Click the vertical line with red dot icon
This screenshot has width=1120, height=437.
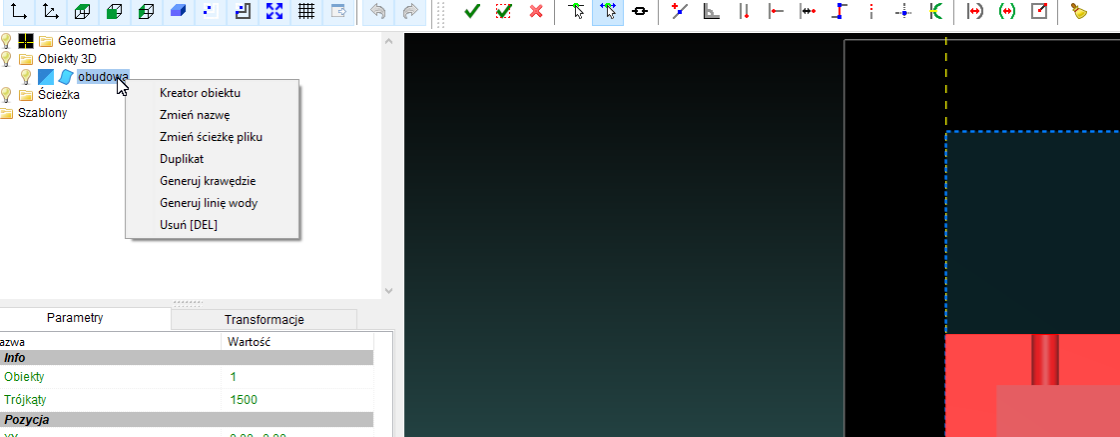(x=744, y=11)
